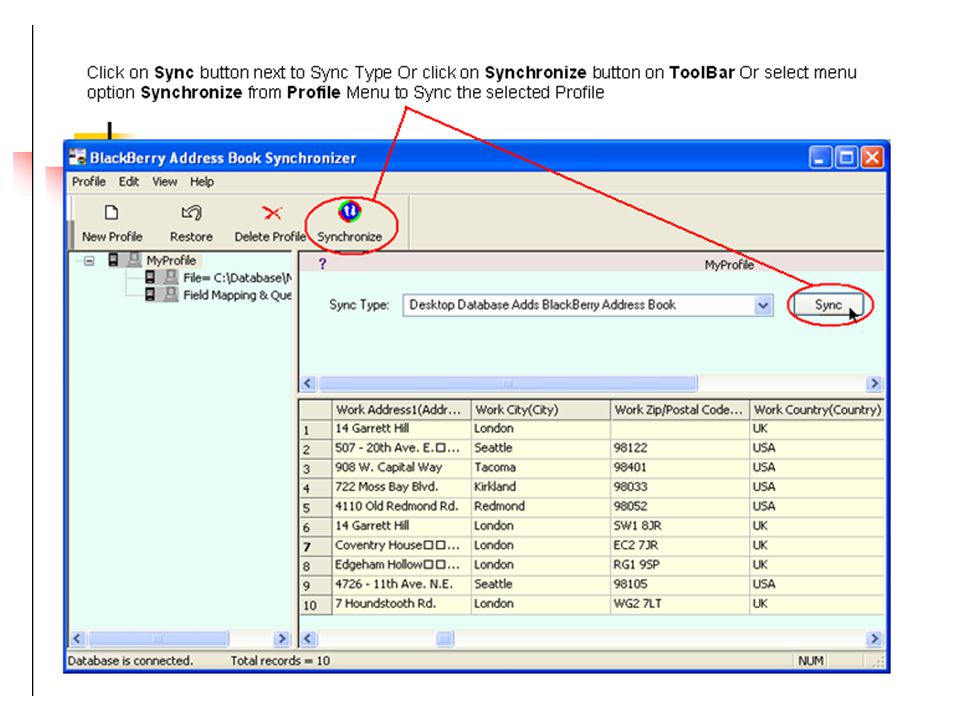Select MyProfile in the tree
Image resolution: width=960 pixels, height=720 pixels.
(x=171, y=260)
